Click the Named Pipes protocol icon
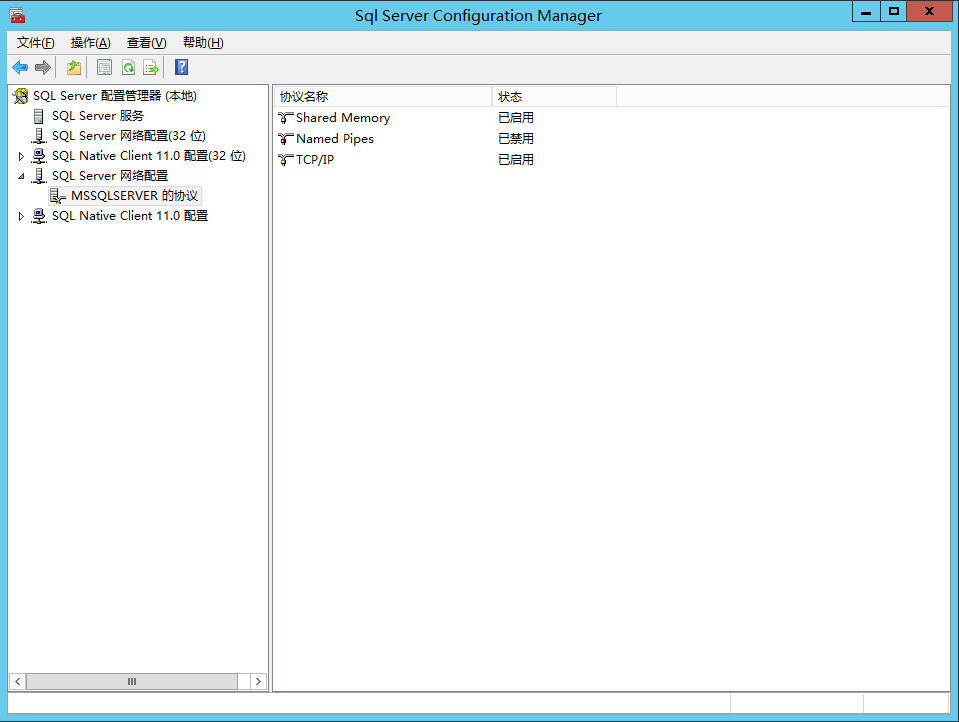This screenshot has height=722, width=959. pos(286,139)
